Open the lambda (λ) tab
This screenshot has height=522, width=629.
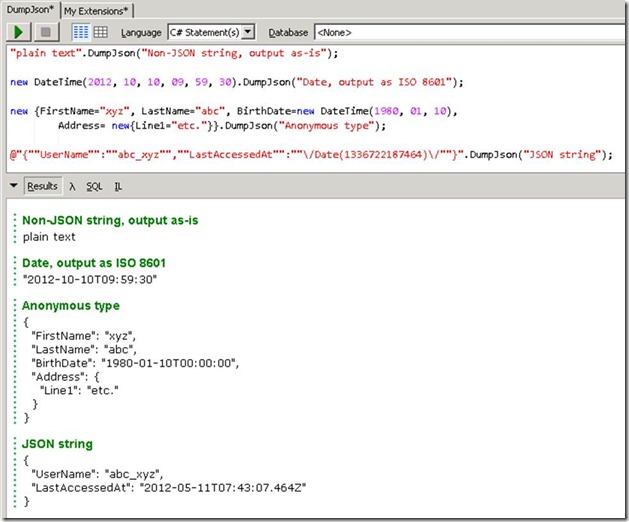pyautogui.click(x=72, y=187)
